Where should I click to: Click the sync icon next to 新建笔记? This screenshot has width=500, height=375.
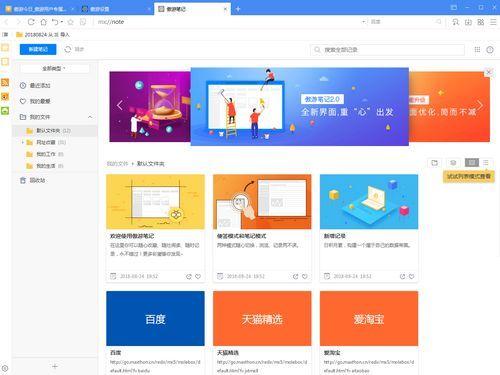(68, 49)
